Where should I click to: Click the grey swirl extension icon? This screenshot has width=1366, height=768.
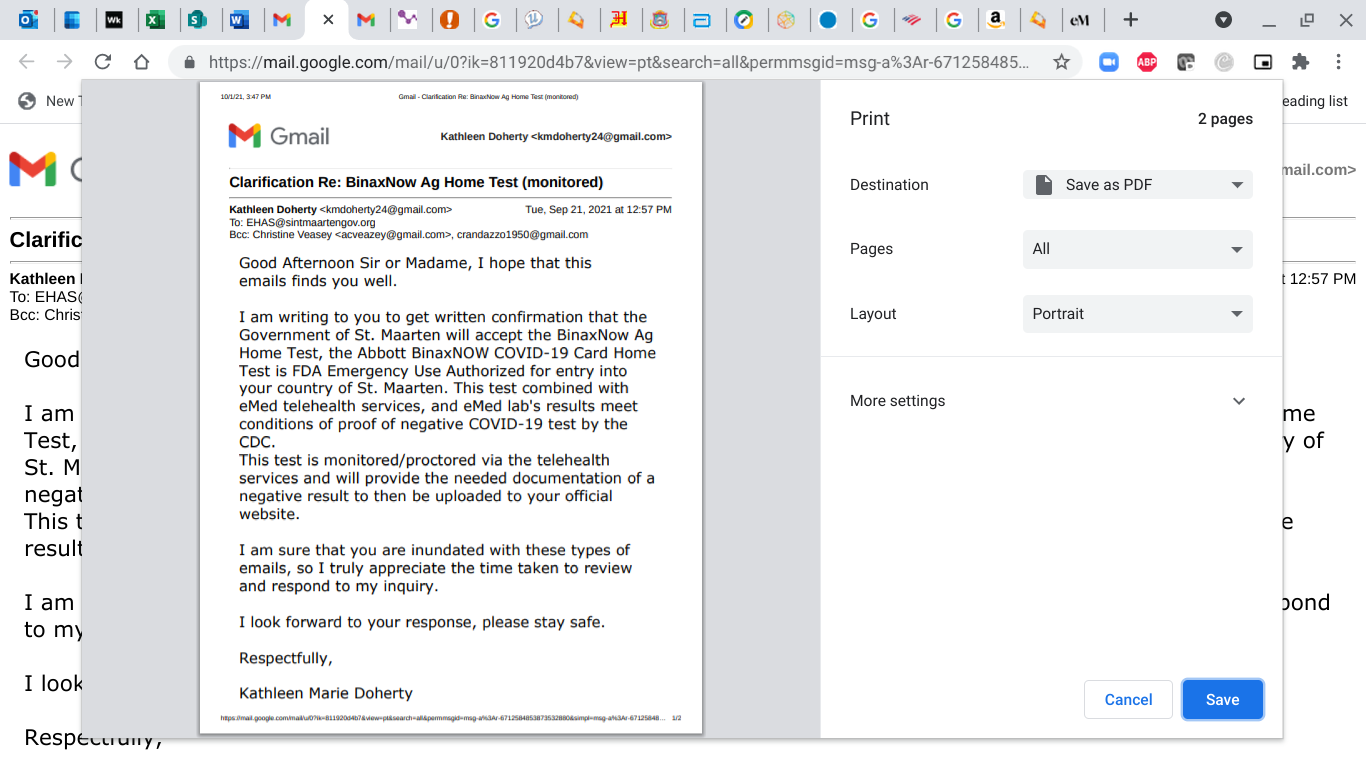coord(1224,62)
